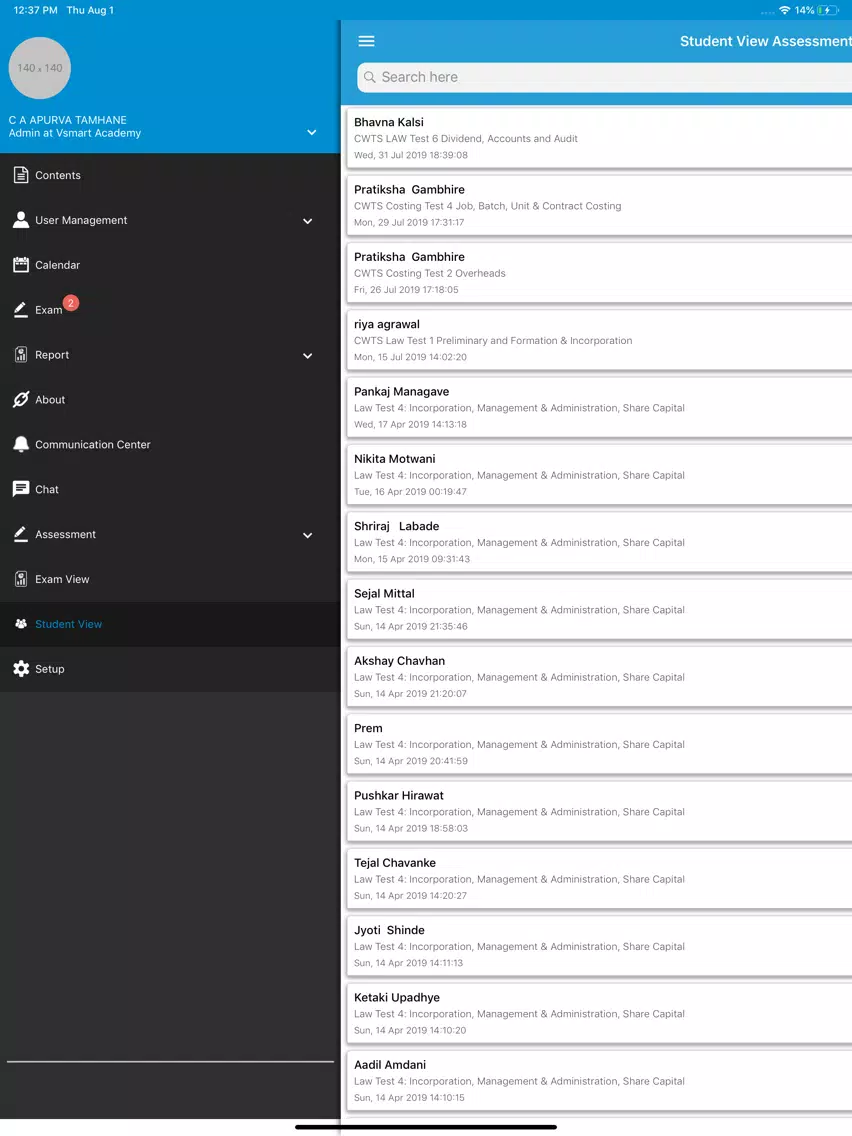
Task: Click the Chat bubble icon
Action: tap(21, 489)
